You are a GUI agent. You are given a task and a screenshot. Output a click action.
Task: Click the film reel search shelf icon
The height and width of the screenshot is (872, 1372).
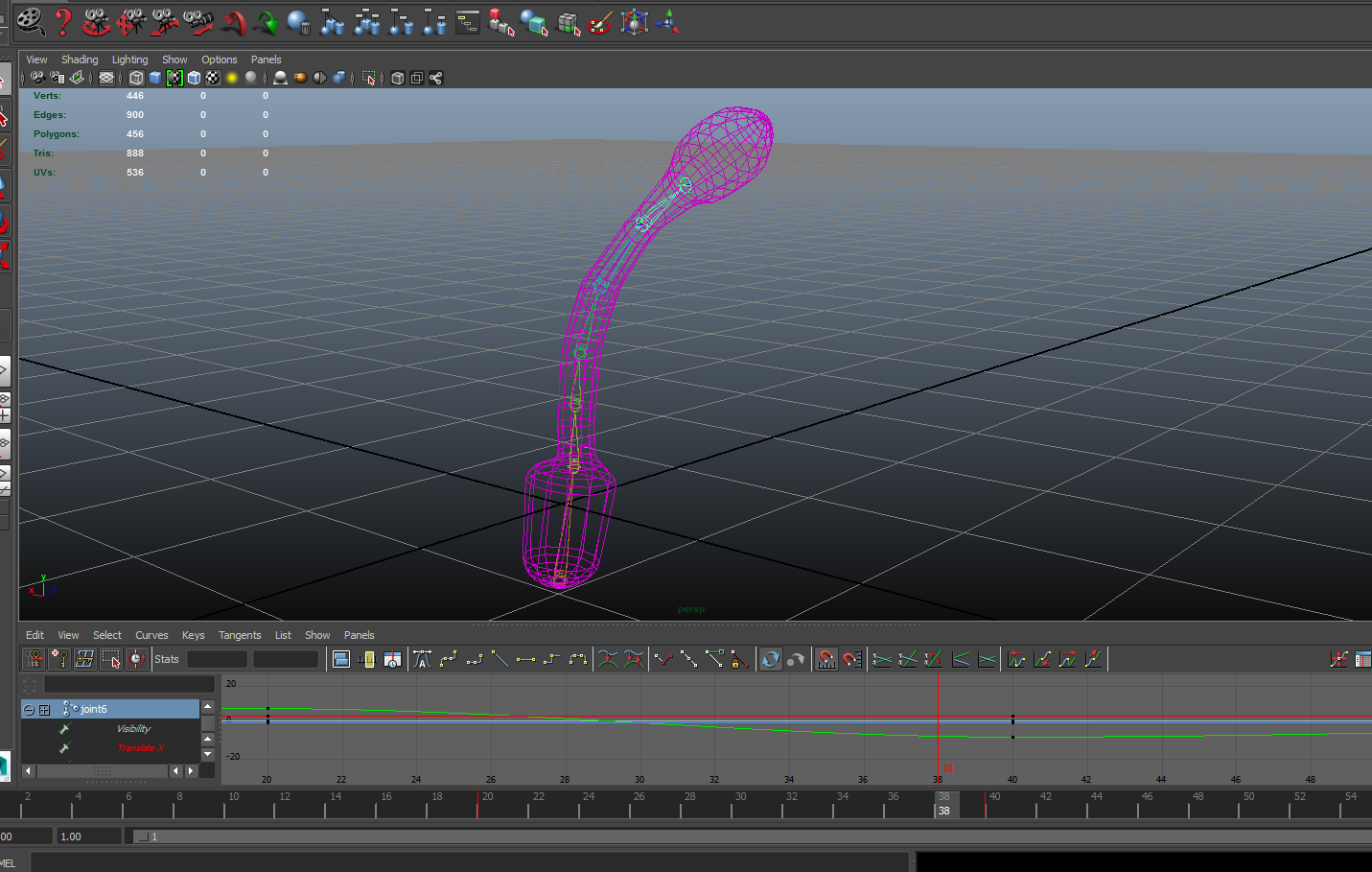pos(31,21)
